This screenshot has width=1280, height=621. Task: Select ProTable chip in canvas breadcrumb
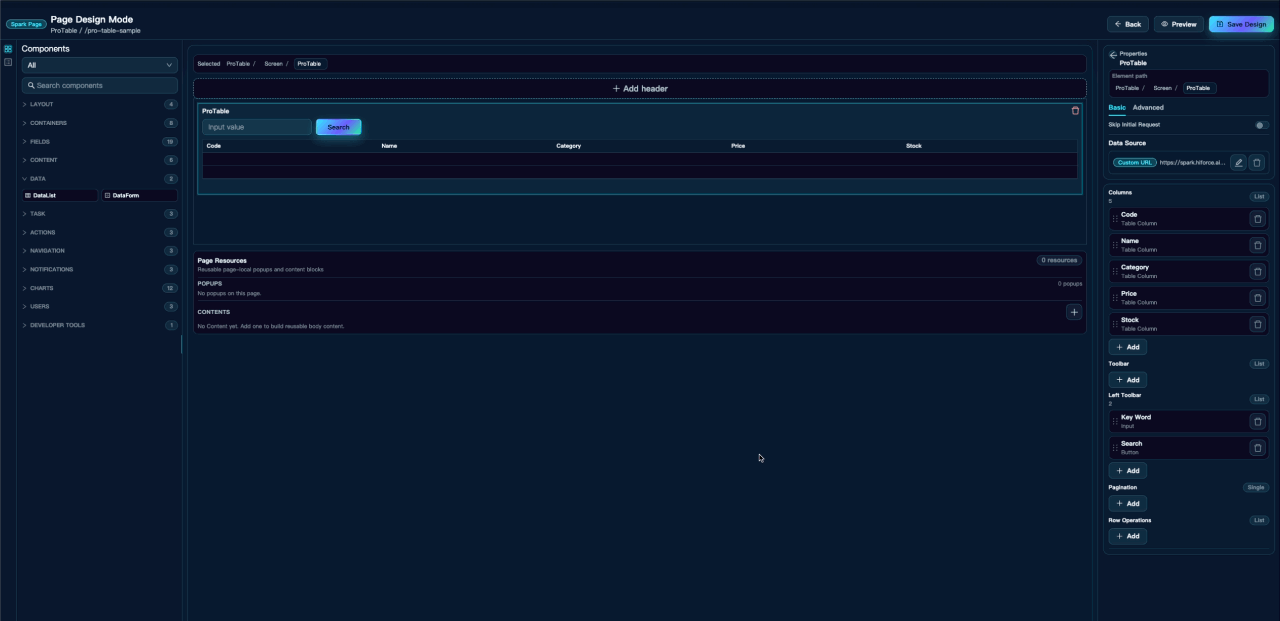[309, 64]
